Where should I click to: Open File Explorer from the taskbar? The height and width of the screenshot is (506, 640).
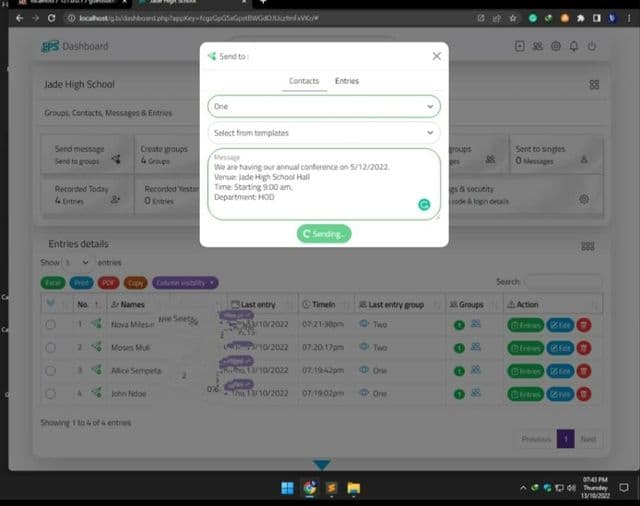(x=353, y=488)
